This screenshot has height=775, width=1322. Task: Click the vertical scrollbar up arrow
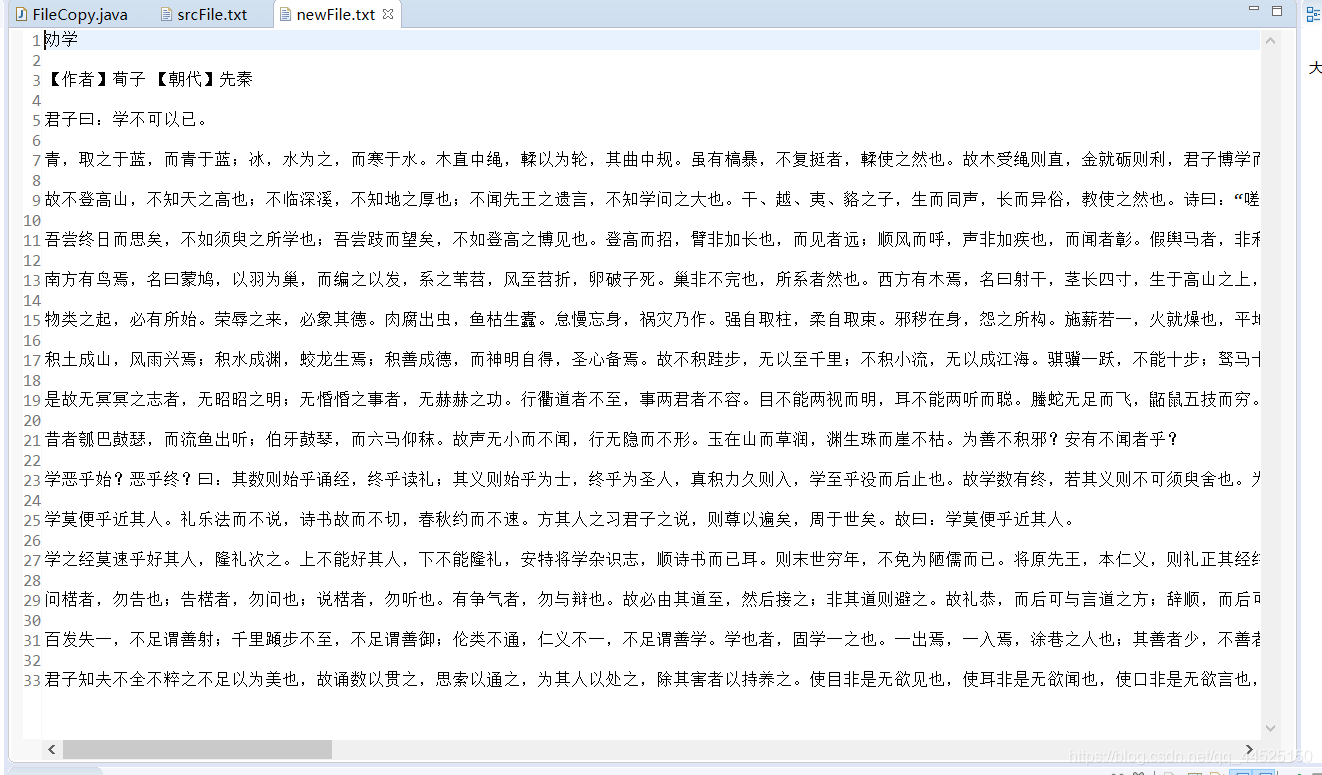pos(1270,41)
